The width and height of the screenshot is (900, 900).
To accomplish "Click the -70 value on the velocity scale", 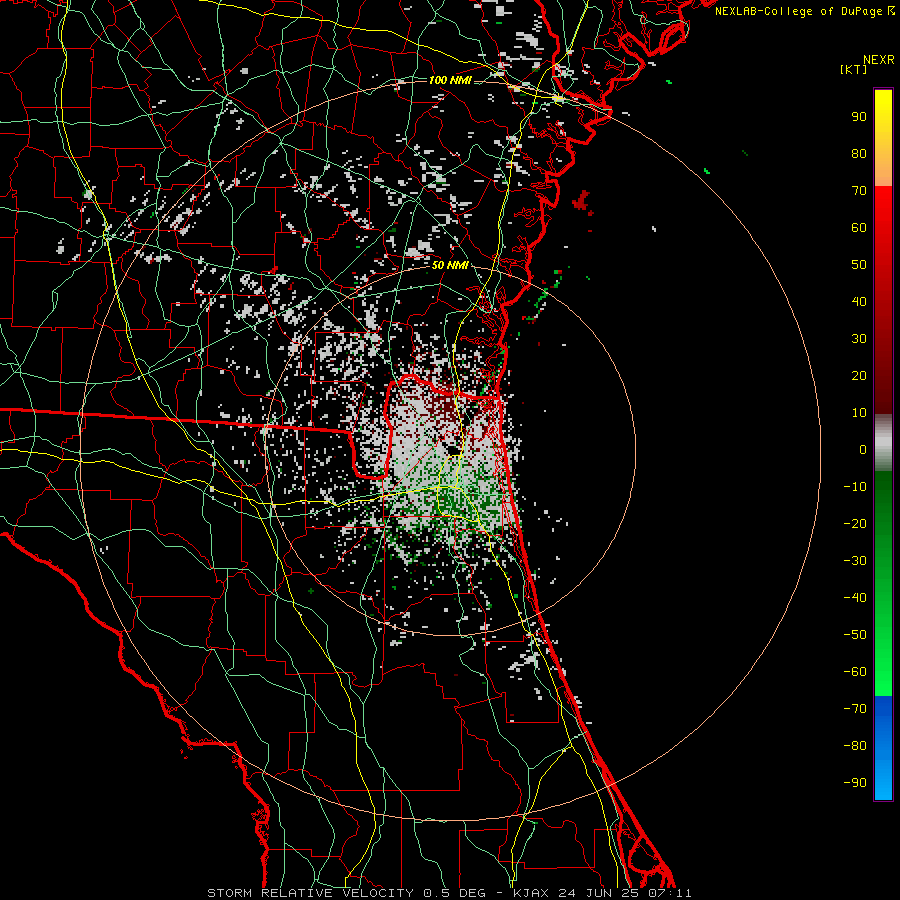I will [x=855, y=709].
